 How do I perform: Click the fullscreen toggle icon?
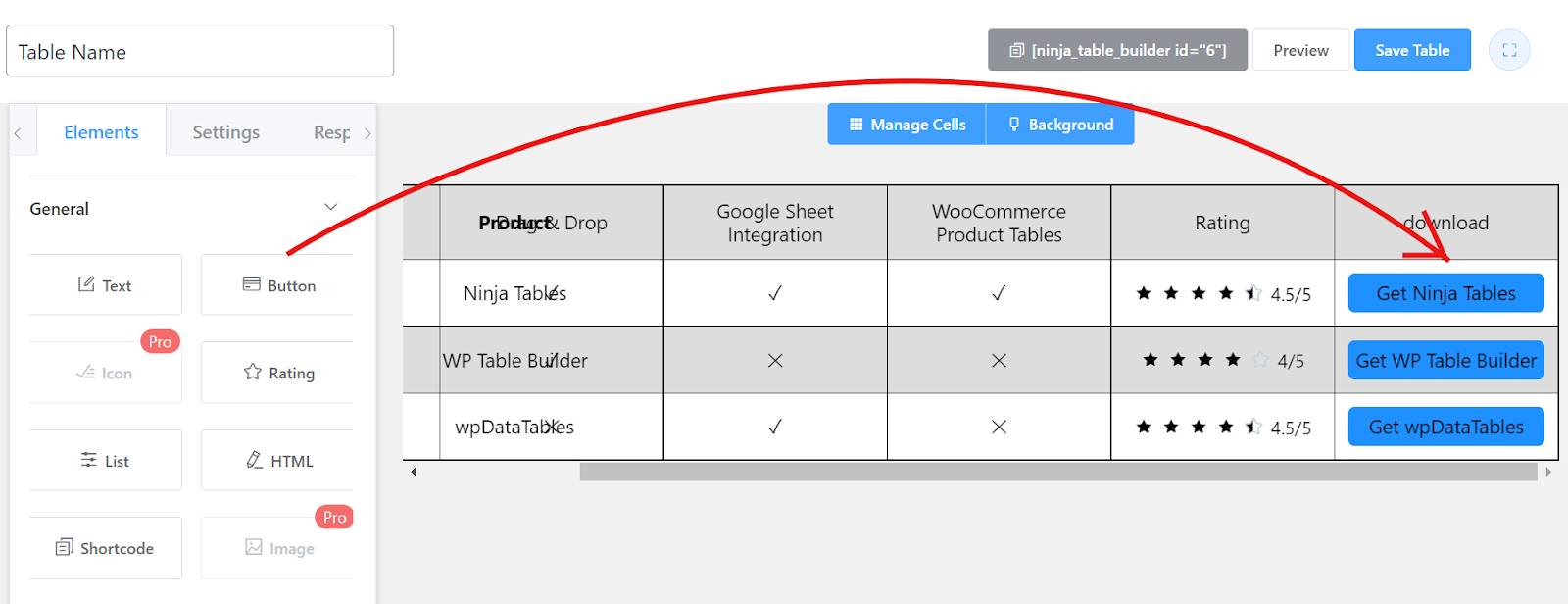click(1509, 50)
